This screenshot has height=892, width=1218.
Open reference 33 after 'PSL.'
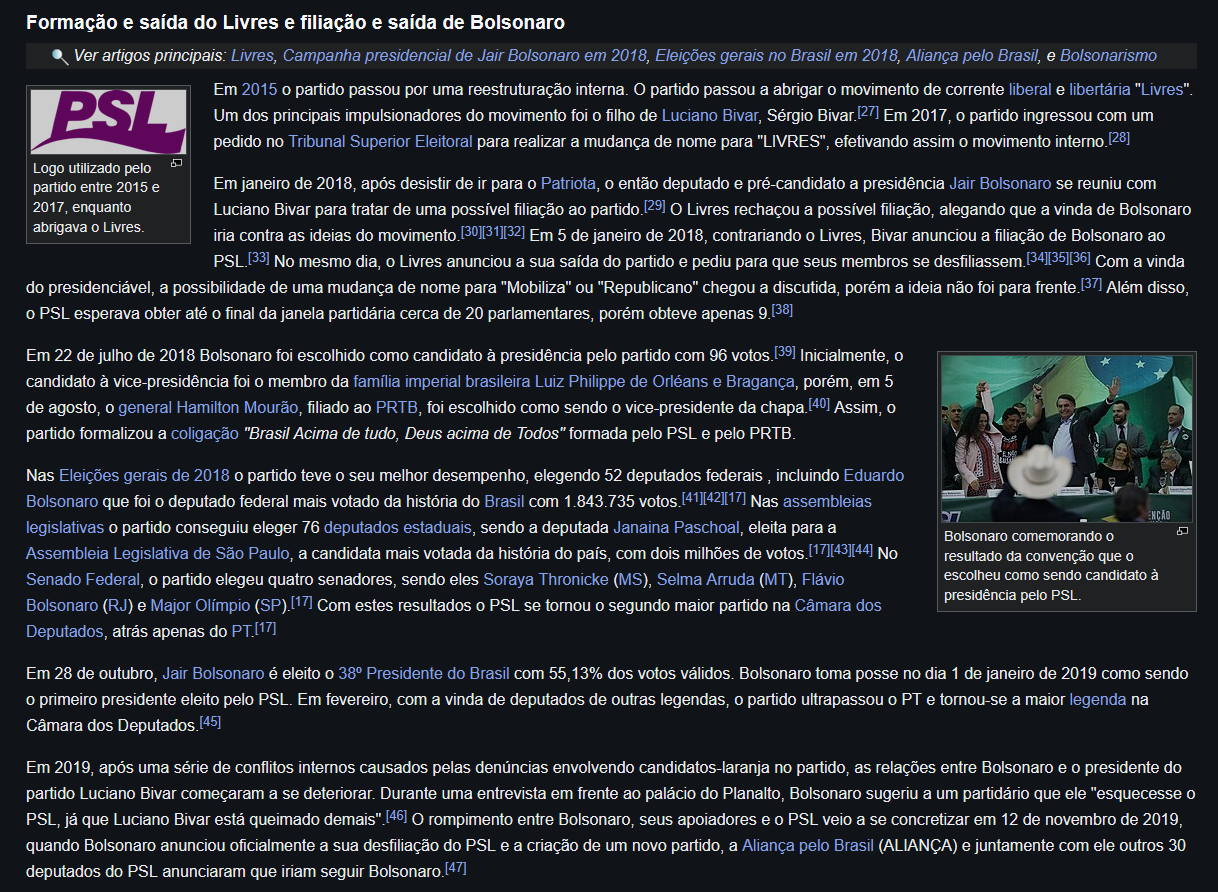[x=258, y=256]
